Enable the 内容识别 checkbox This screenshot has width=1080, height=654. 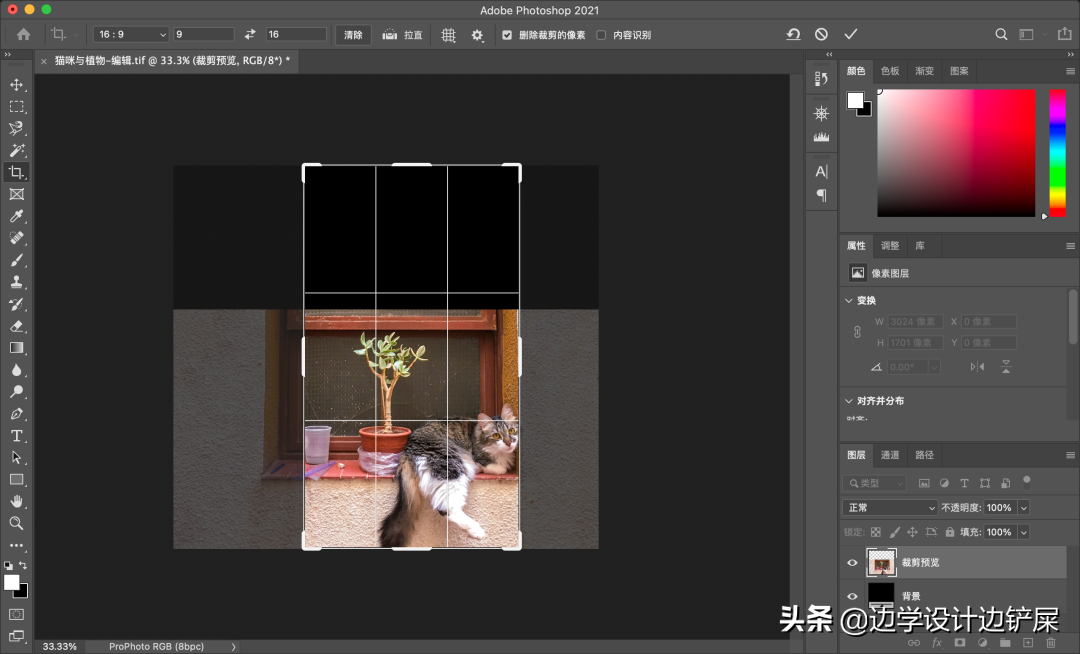point(601,34)
